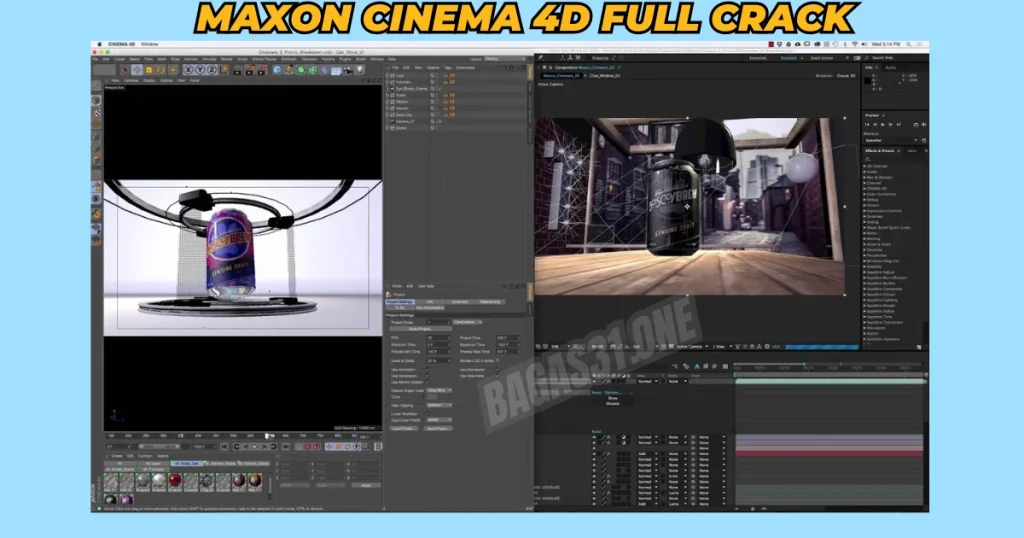This screenshot has width=1024, height=538.
Task: Click the Floor/Environment grid icon in toolbar
Action: [x=336, y=70]
